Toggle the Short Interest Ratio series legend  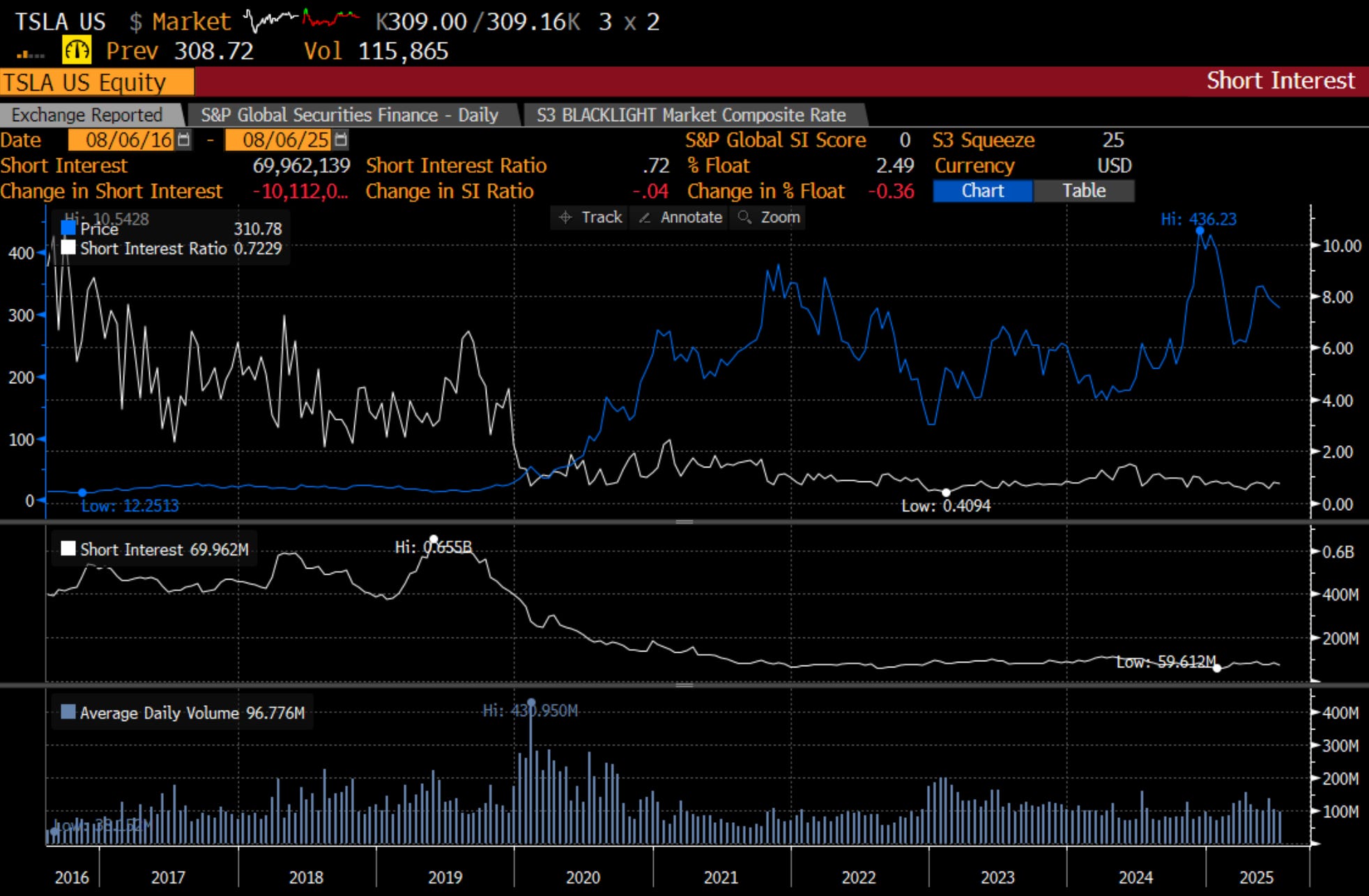coord(68,248)
